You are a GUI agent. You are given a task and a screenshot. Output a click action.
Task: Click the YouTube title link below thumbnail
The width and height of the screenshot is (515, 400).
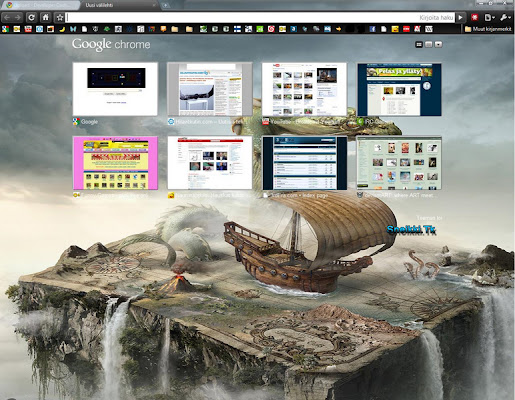[303, 122]
